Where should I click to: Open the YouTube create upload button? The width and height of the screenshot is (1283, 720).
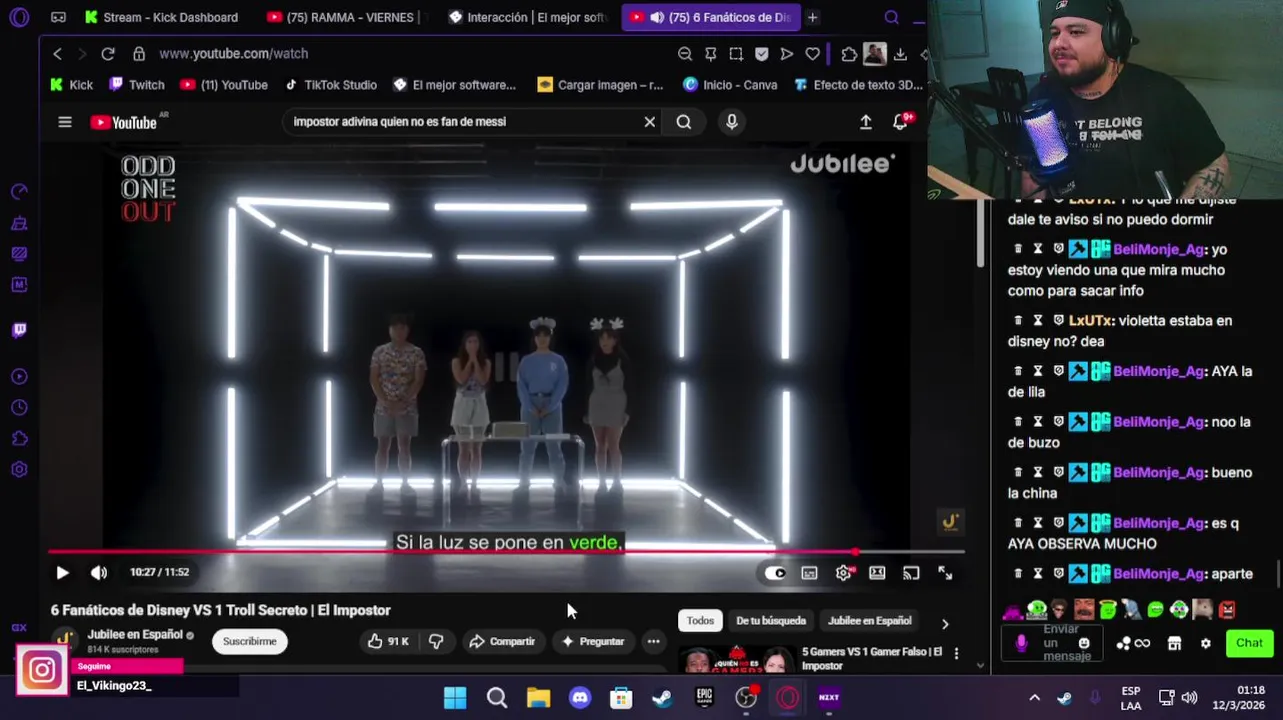tap(866, 122)
